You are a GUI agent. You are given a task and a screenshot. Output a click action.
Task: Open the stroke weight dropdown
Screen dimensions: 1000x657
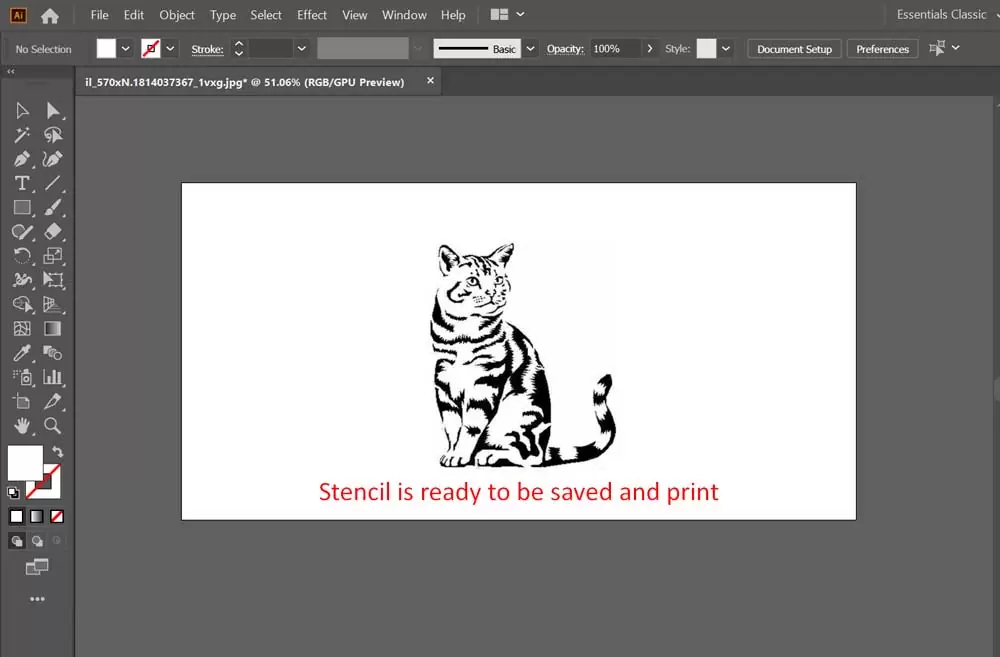coord(301,49)
